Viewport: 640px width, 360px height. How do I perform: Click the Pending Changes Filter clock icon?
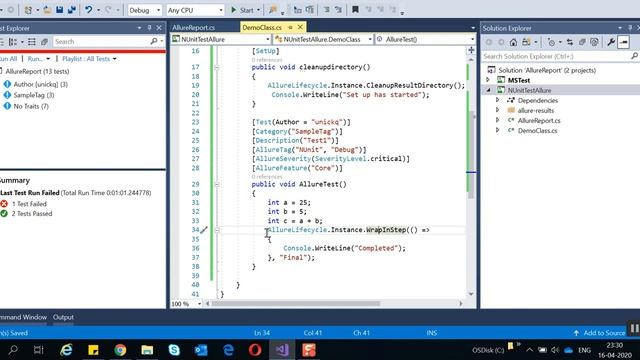coord(552,42)
